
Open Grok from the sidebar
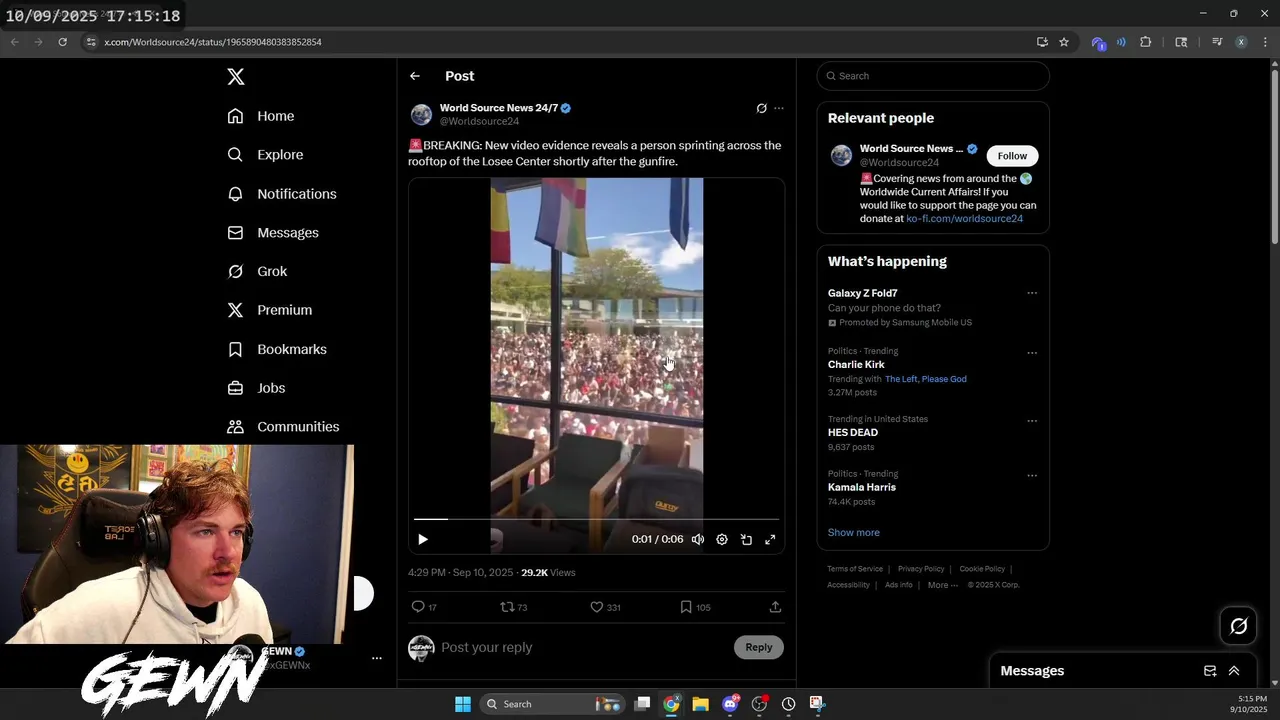tap(257, 272)
